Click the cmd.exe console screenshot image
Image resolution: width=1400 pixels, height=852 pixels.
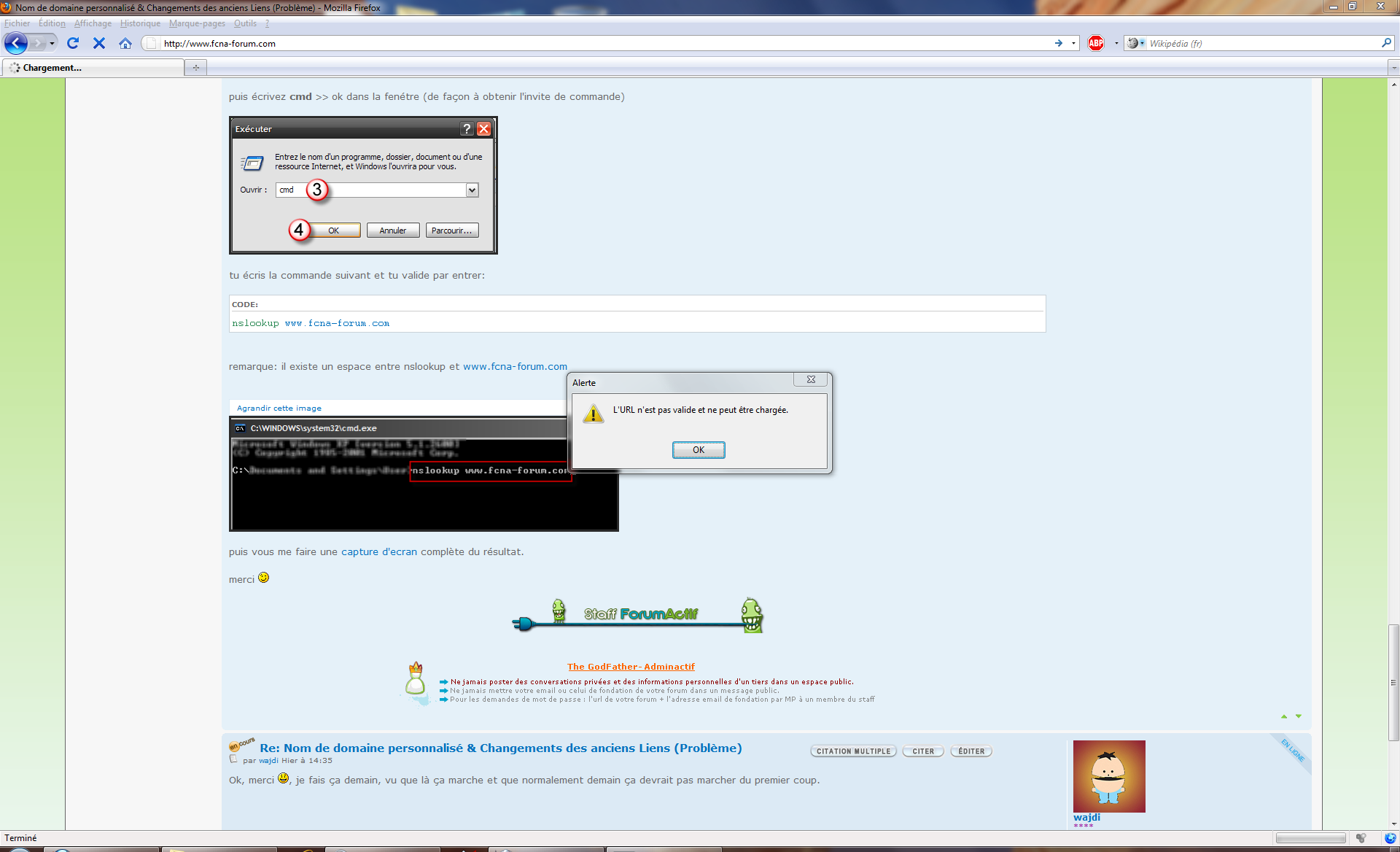424,474
